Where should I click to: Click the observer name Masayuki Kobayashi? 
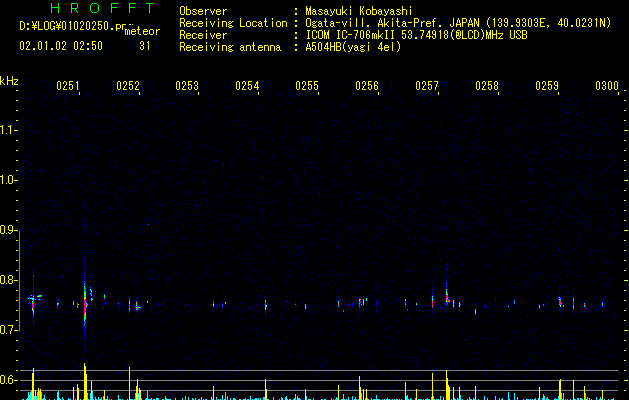coord(359,11)
